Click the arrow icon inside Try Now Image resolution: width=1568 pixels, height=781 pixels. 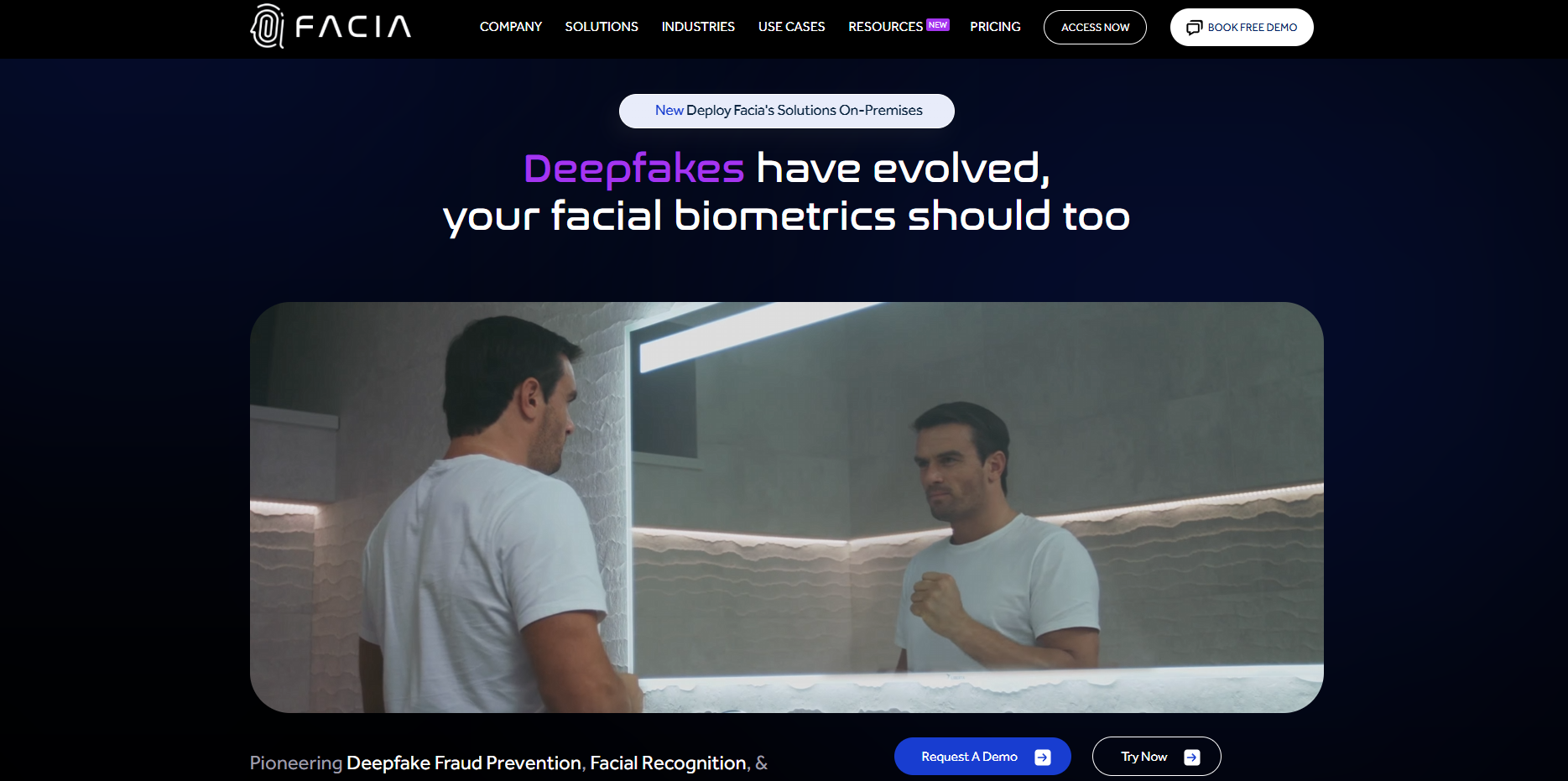1192,756
